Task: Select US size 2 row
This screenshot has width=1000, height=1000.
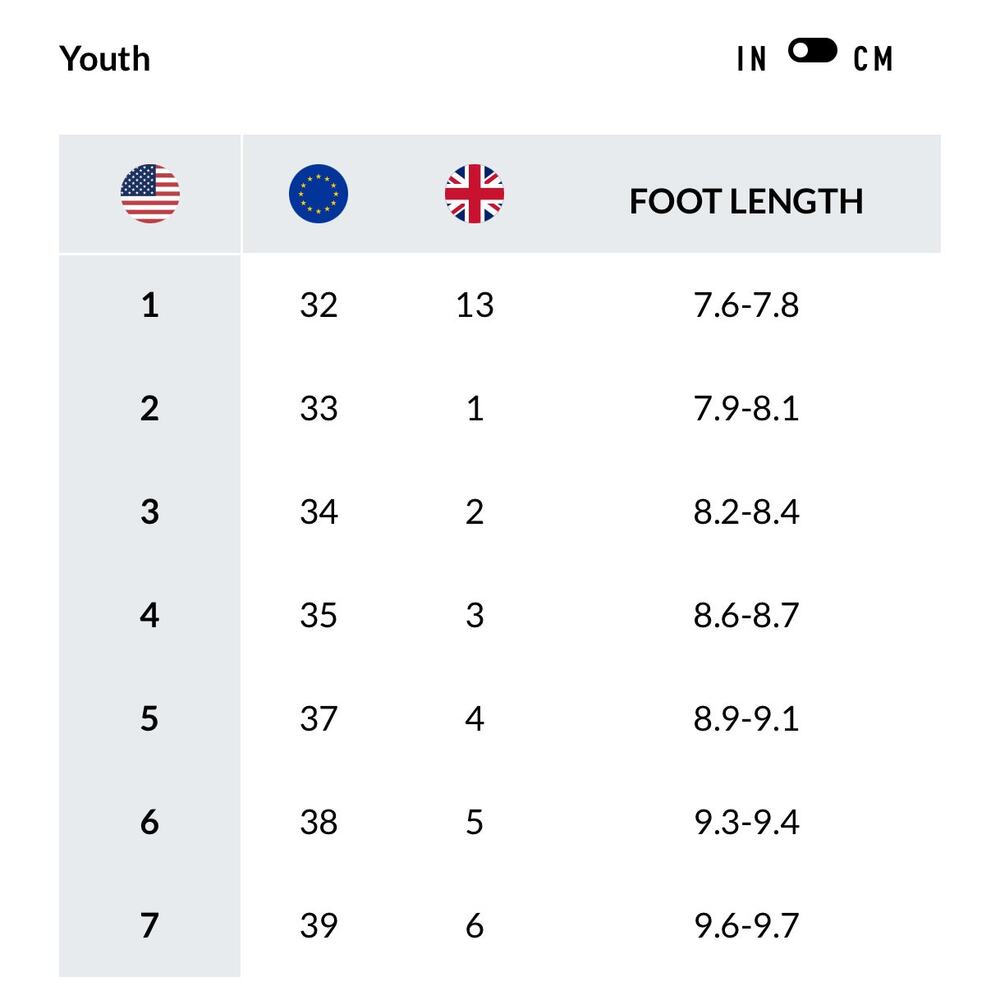Action: coord(150,408)
